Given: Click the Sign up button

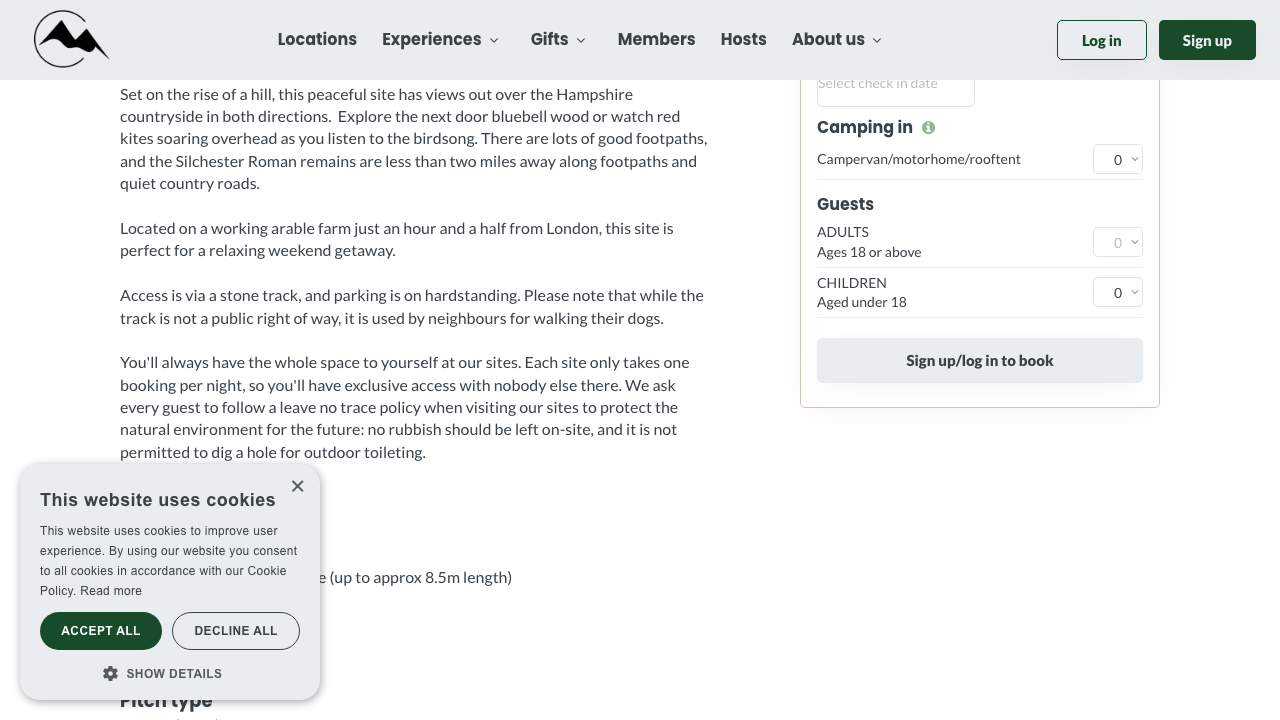Looking at the screenshot, I should pos(1207,41).
